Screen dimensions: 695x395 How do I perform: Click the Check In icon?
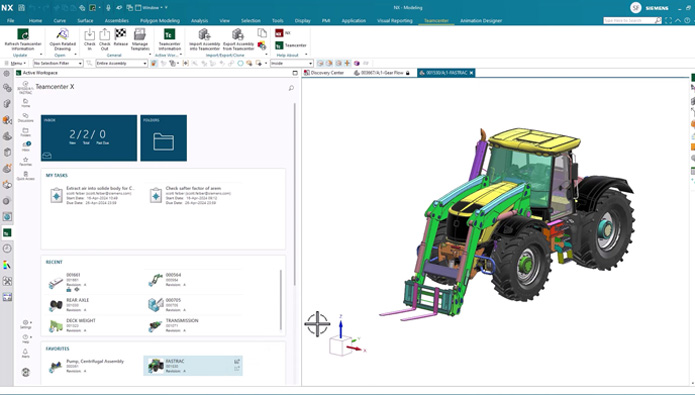(90, 35)
